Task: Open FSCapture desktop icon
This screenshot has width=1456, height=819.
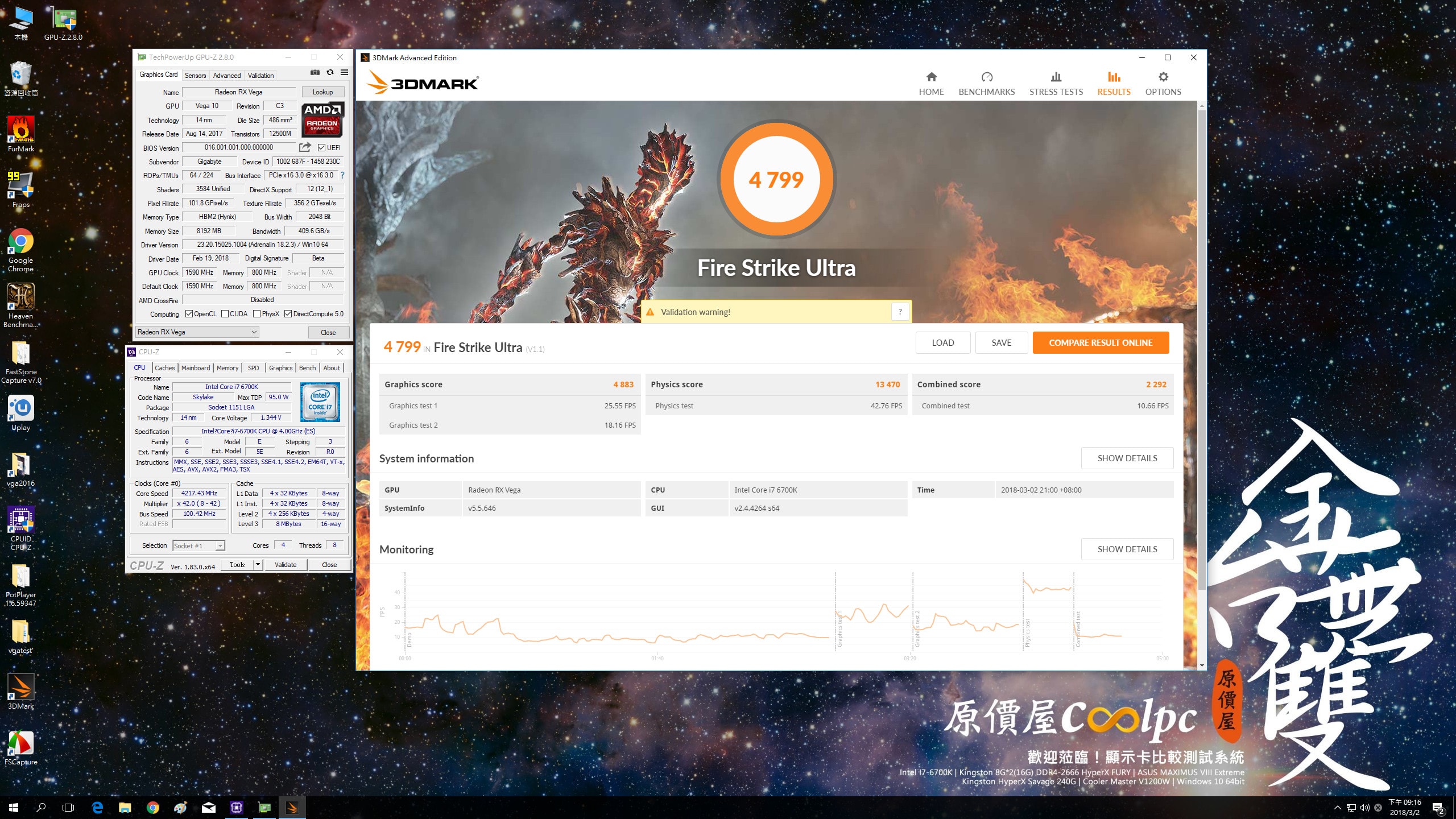Action: point(21,748)
